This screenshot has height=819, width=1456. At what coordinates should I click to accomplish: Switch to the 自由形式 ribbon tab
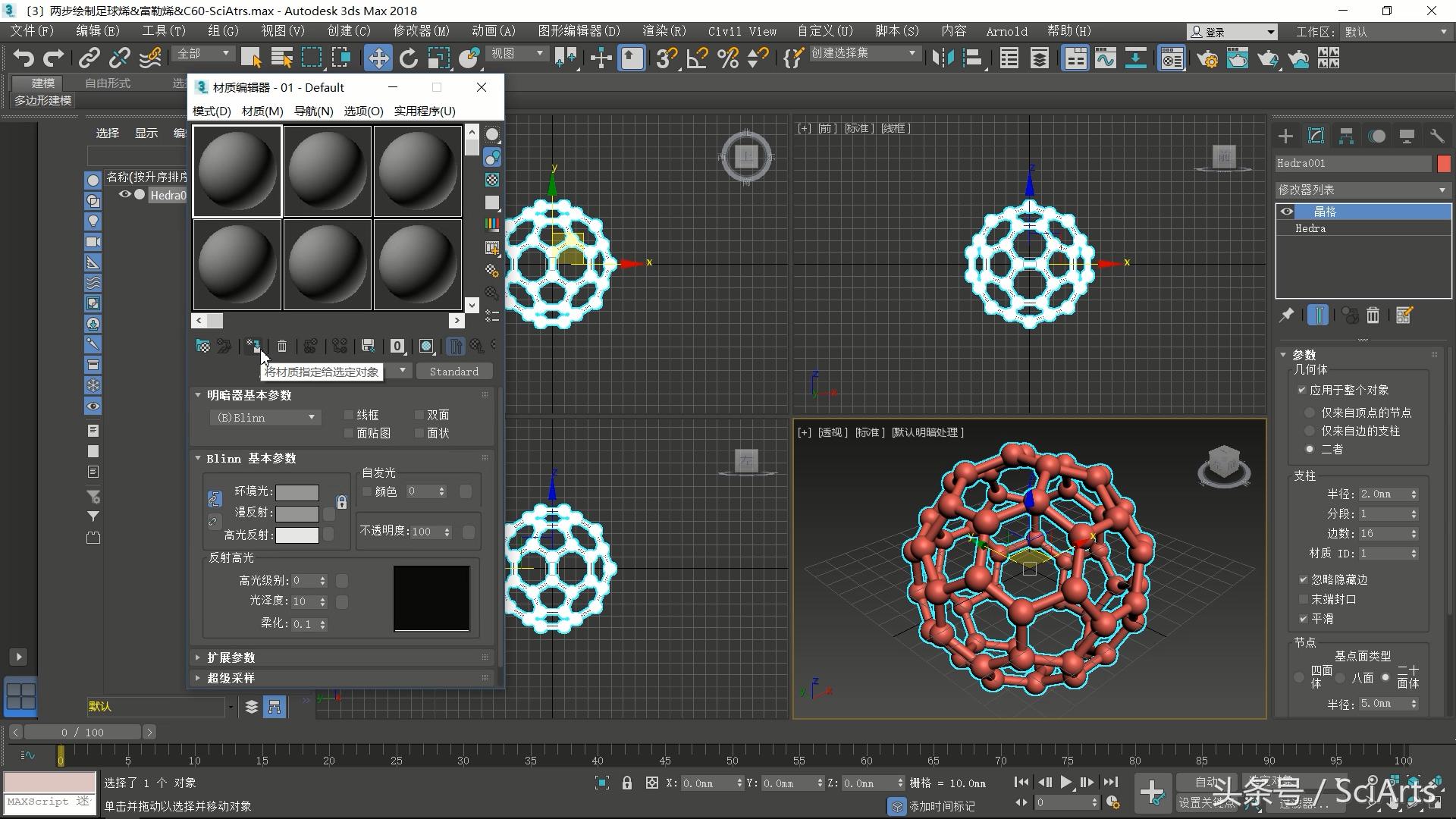point(106,83)
